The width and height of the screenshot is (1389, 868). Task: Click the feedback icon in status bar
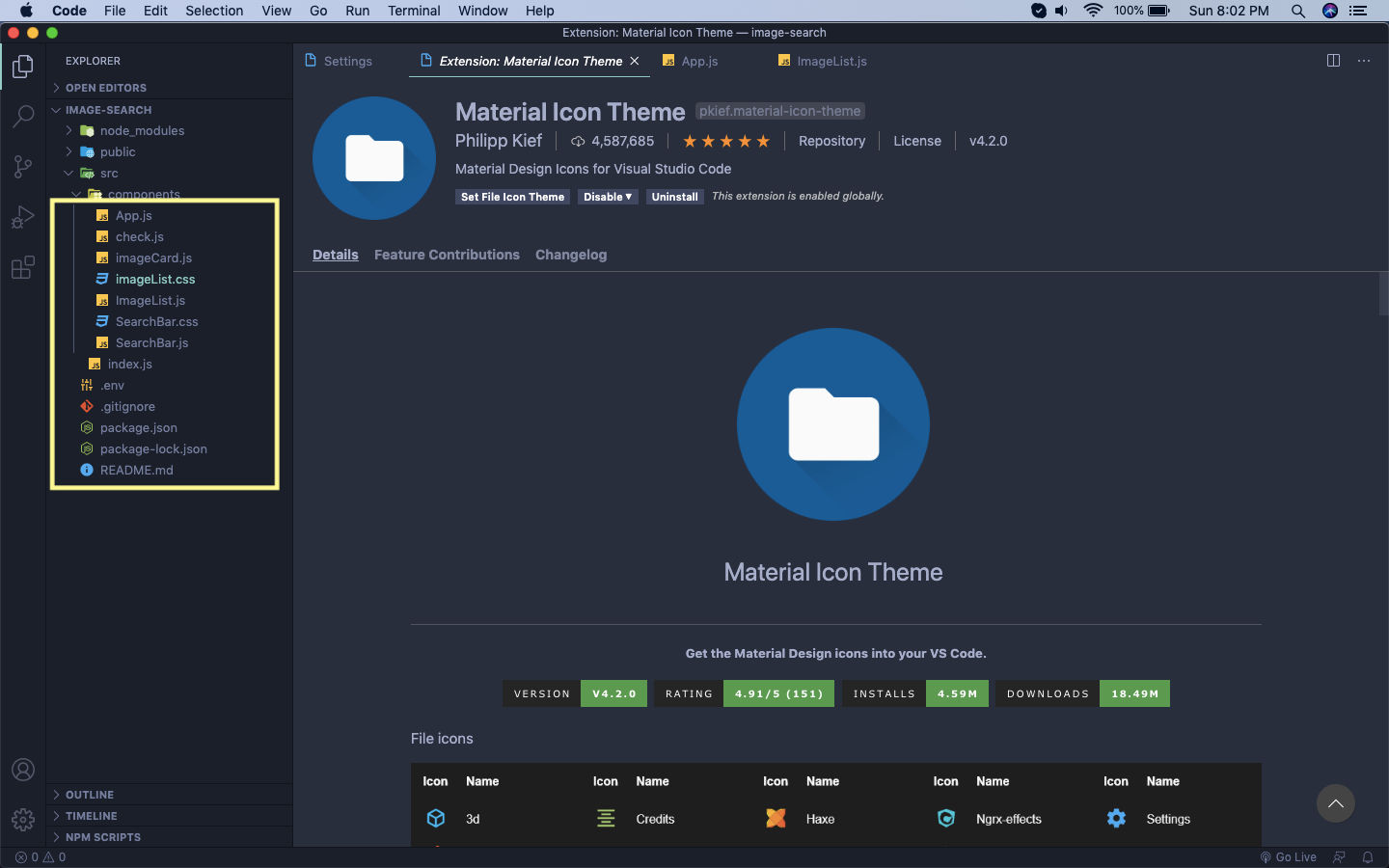tap(1339, 857)
